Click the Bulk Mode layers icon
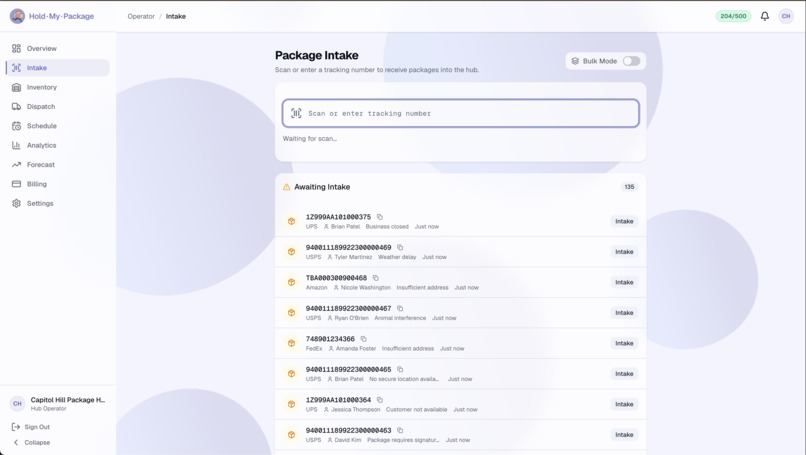This screenshot has height=455, width=806. tap(575, 61)
